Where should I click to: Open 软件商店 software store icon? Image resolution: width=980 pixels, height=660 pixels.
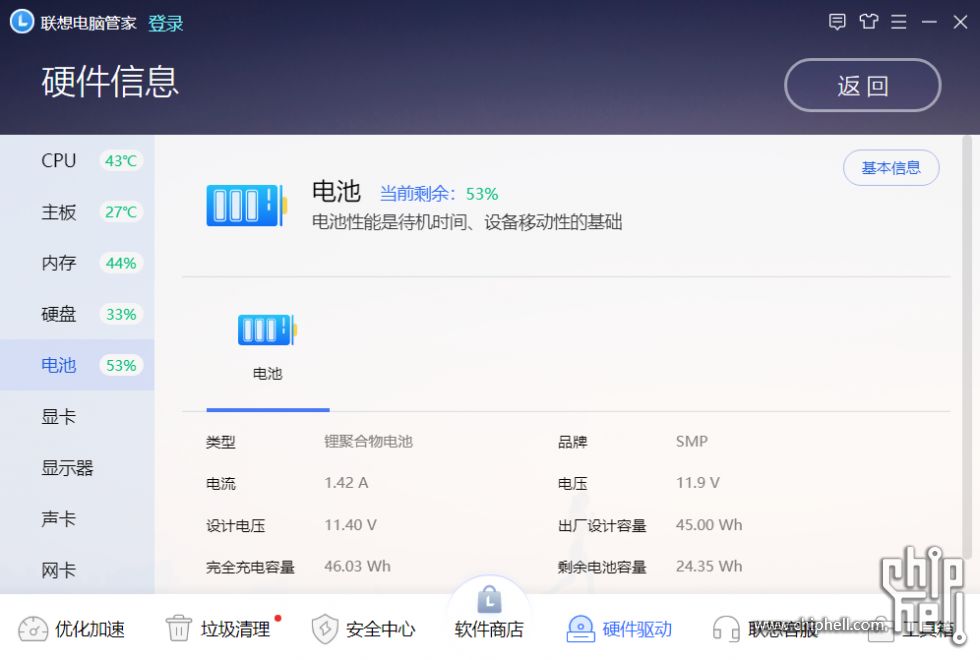(489, 601)
